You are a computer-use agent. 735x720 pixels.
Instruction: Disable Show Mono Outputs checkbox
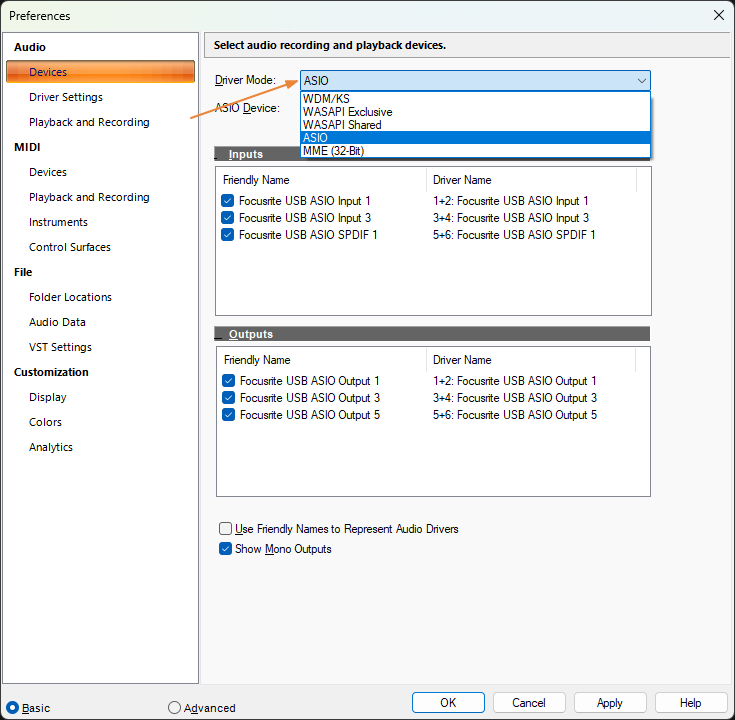click(x=225, y=549)
